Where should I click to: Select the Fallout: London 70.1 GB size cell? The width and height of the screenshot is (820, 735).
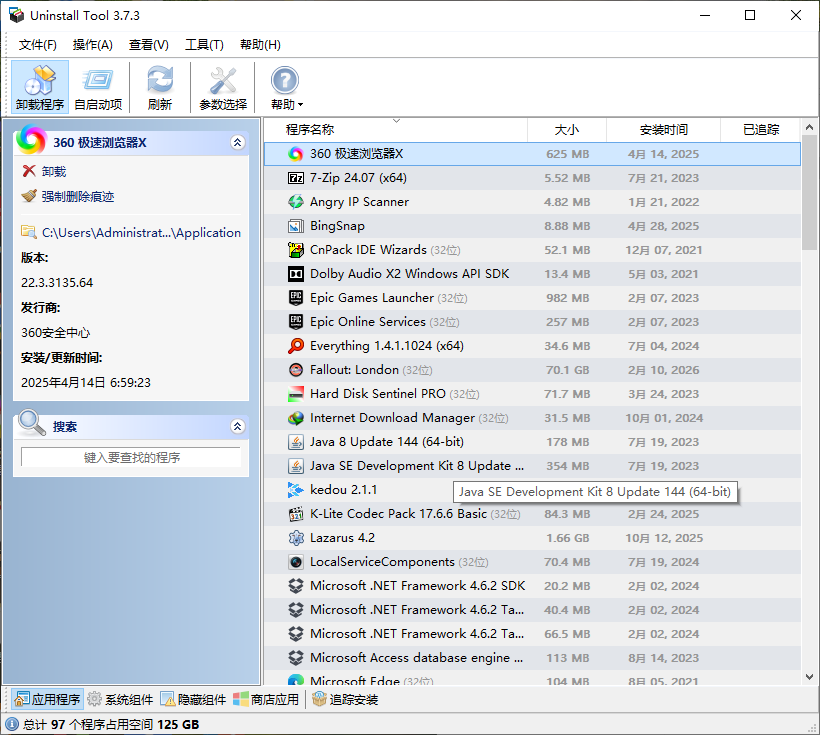567,370
